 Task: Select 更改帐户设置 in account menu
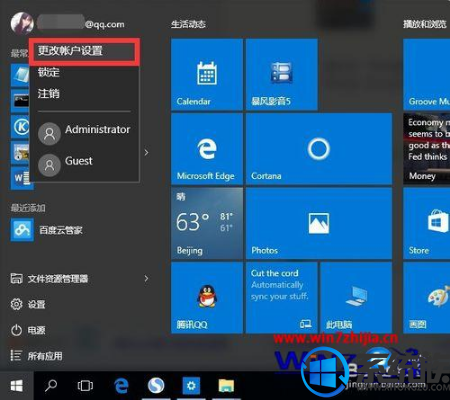click(x=84, y=51)
